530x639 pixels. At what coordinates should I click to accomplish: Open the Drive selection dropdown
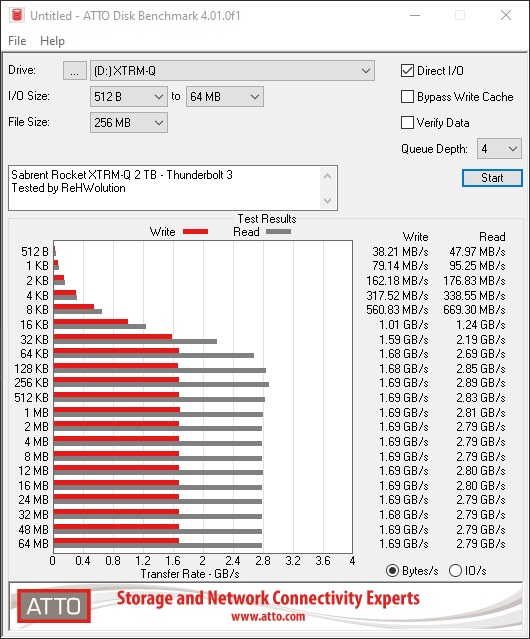tap(232, 71)
